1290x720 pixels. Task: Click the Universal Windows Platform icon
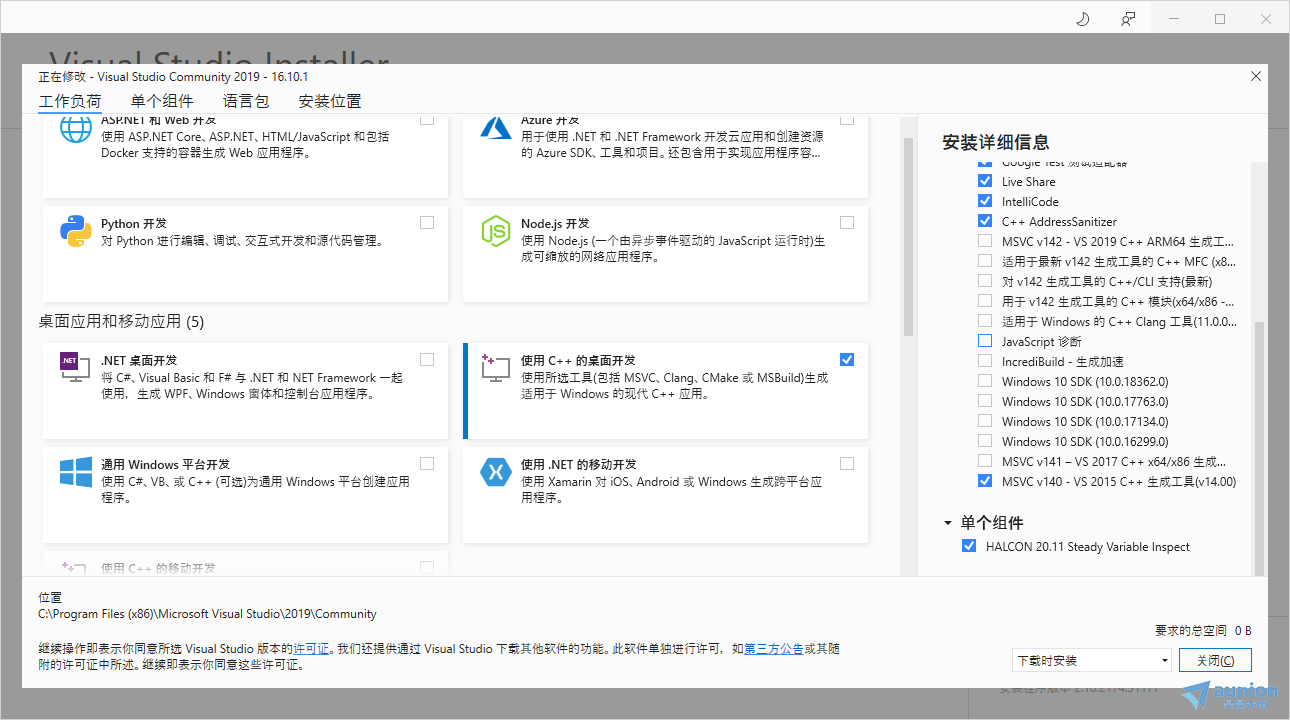point(76,472)
